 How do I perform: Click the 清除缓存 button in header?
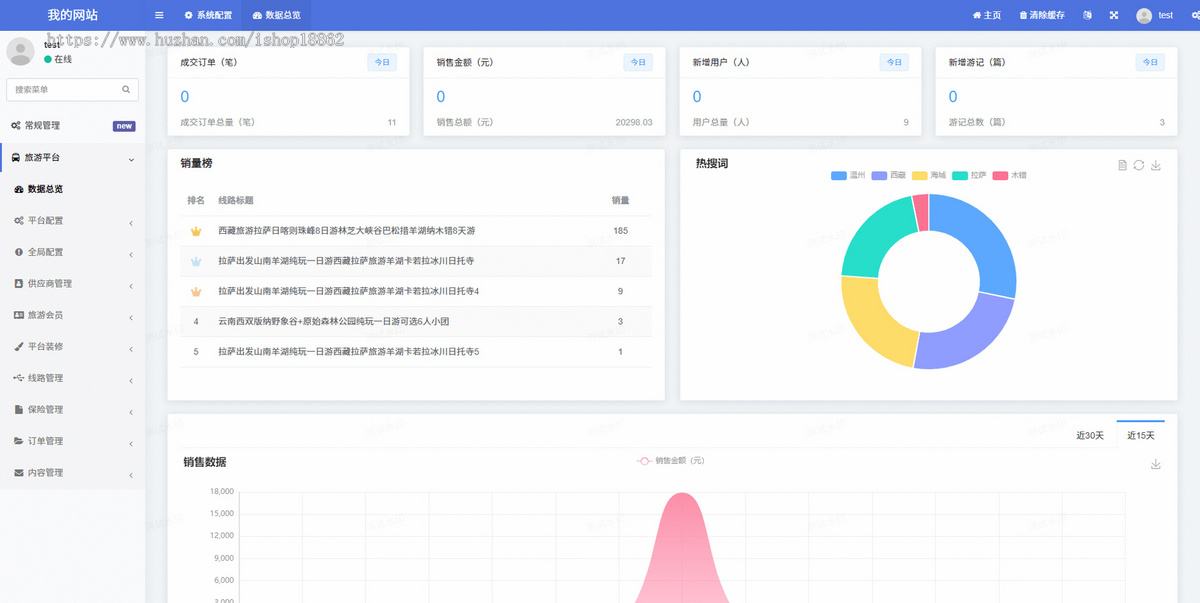click(1041, 15)
